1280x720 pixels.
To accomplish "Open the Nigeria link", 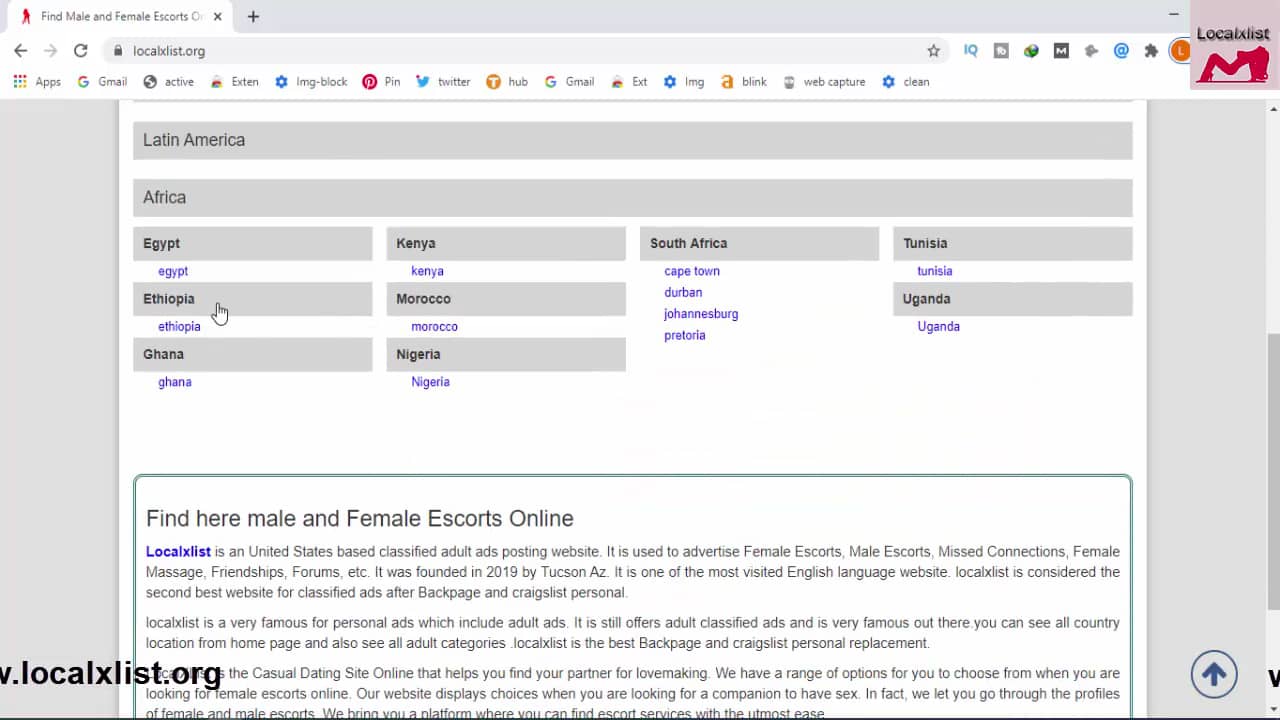I will tap(430, 382).
